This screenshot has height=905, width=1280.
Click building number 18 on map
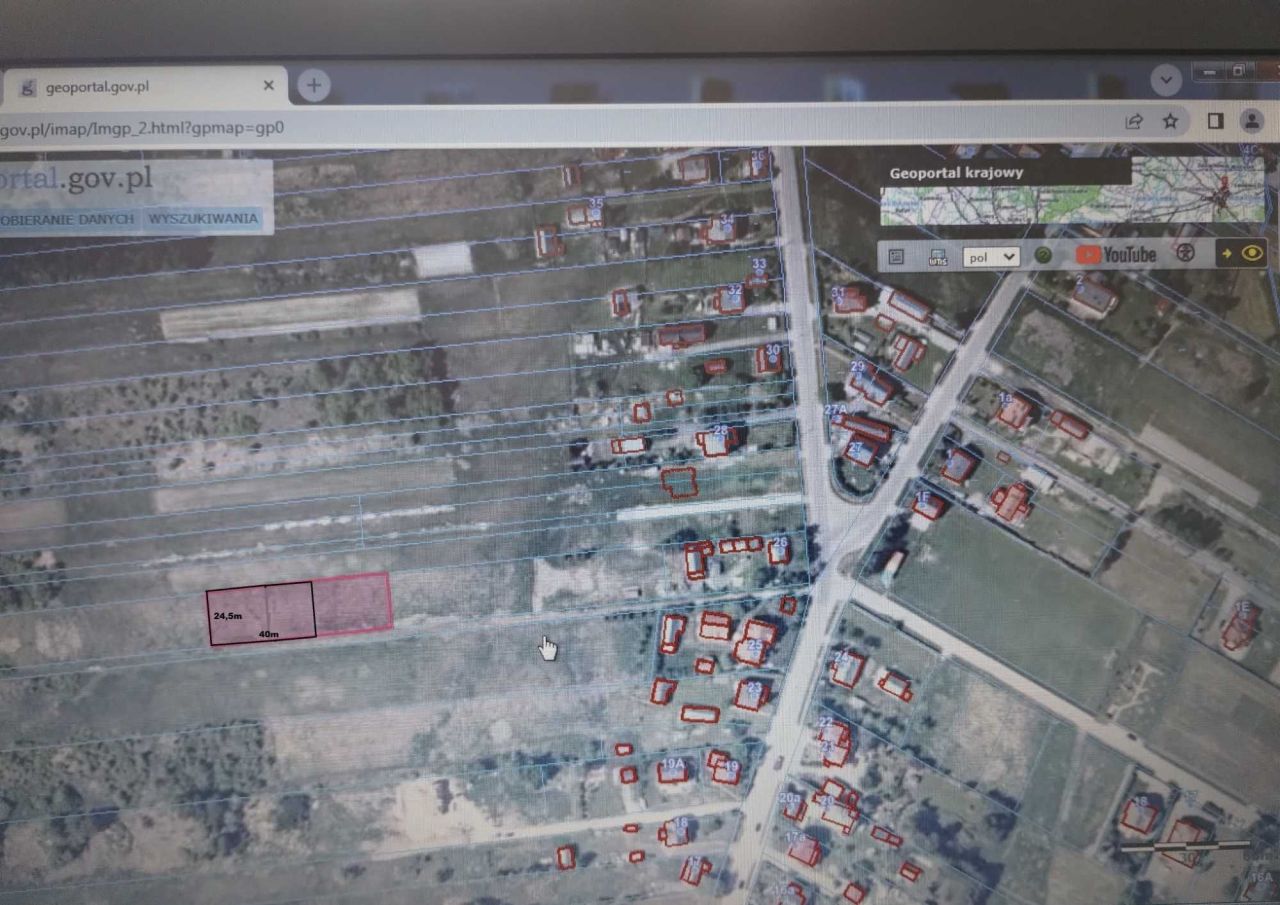[x=681, y=823]
